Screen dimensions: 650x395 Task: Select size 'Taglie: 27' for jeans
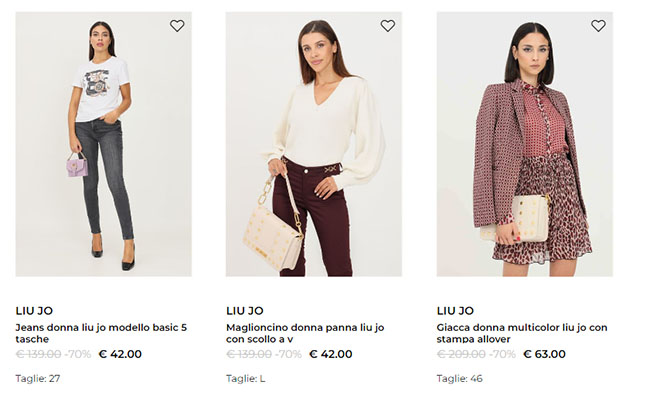click(38, 378)
